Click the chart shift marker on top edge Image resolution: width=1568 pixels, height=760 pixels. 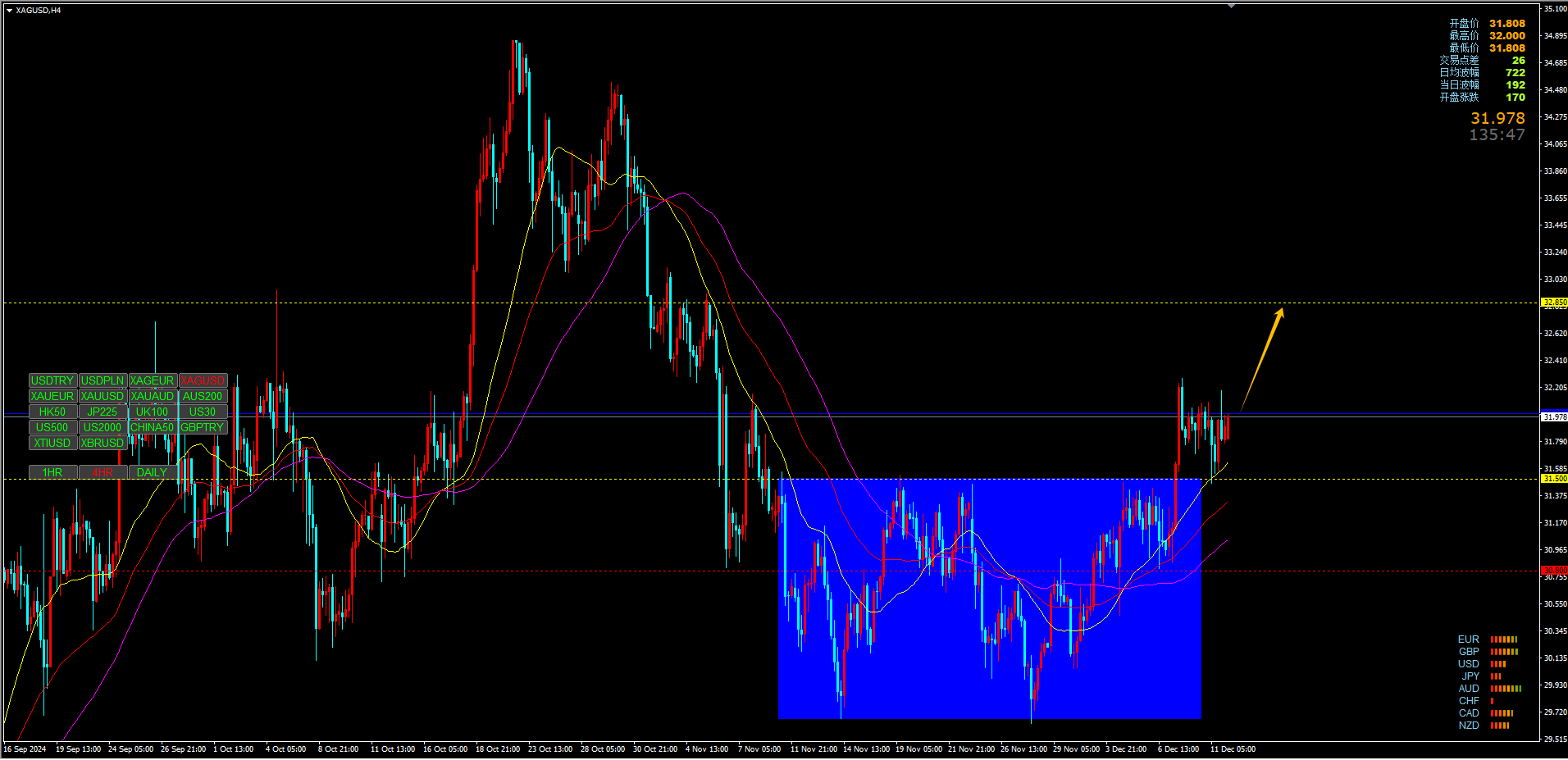1231,6
